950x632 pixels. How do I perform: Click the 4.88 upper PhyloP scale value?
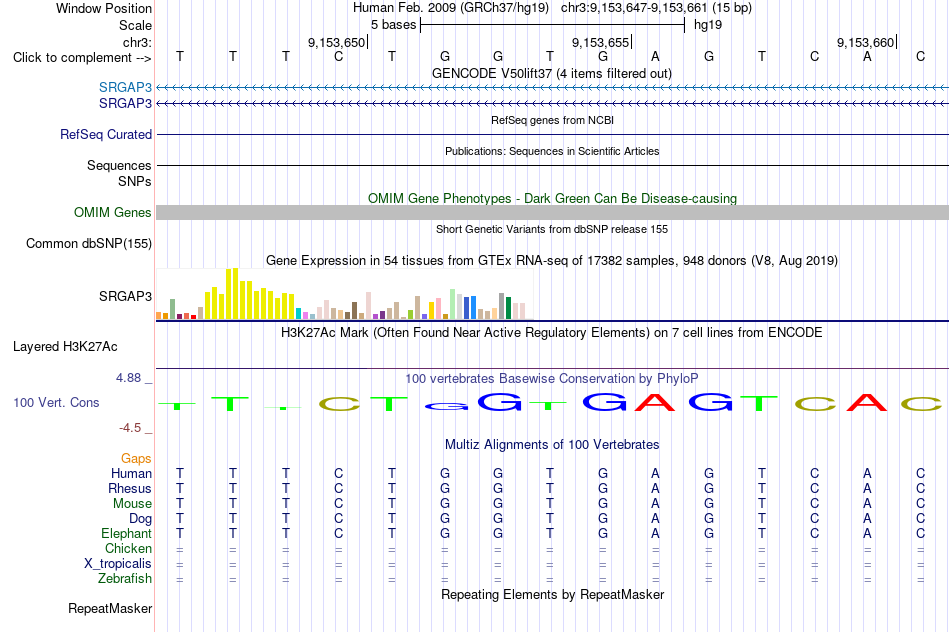point(128,378)
